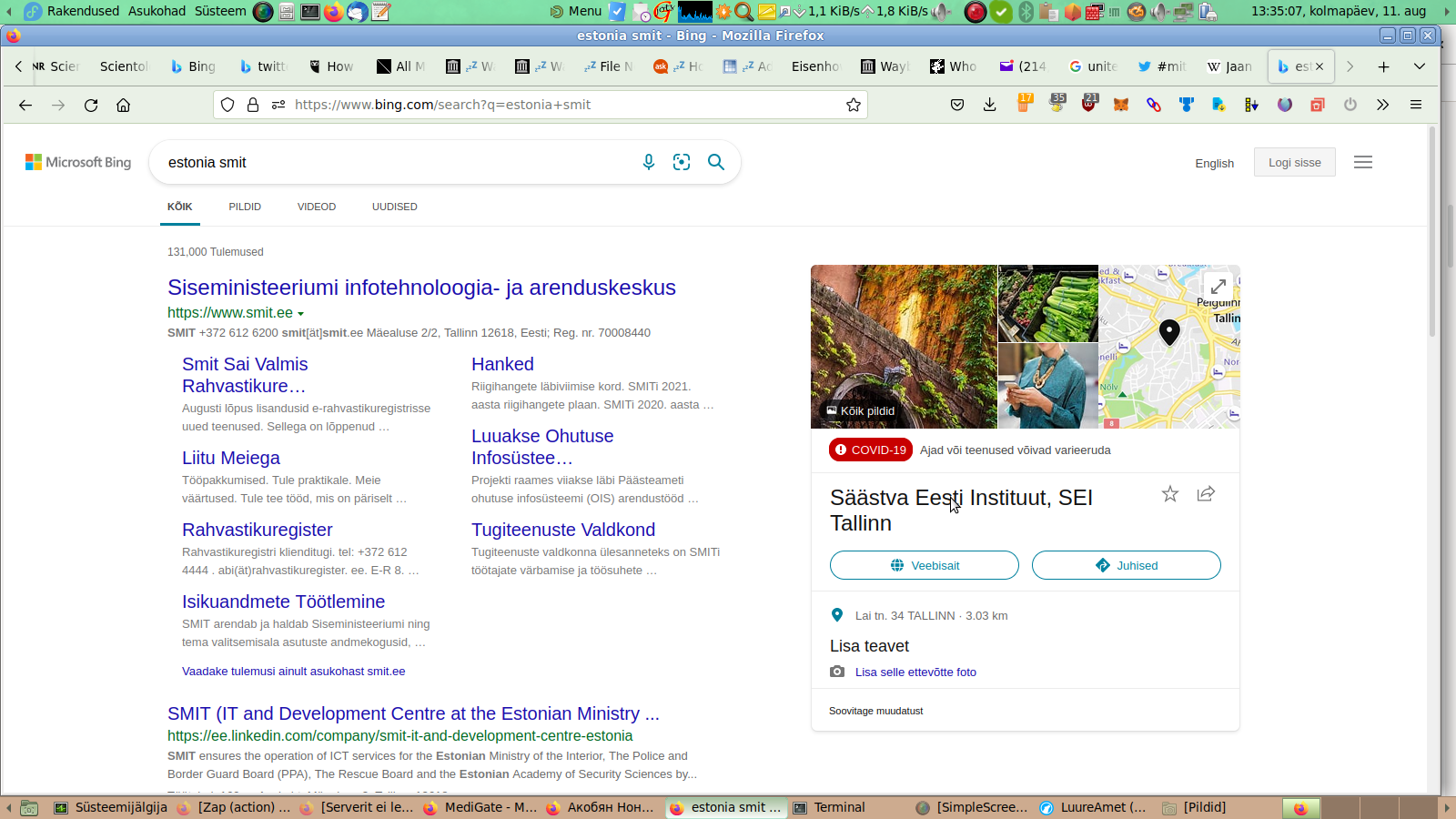Switch to the PILDID tab
Screen dimensions: 1456x819
(x=245, y=207)
